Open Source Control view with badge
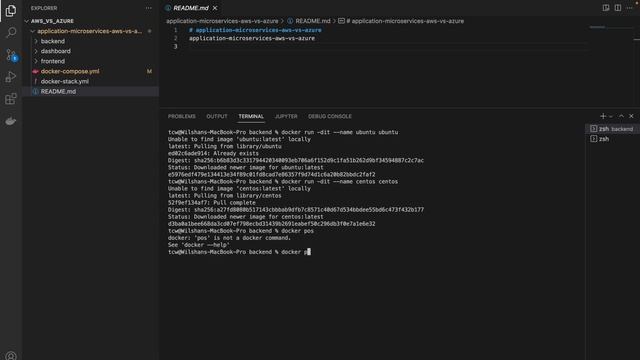This screenshot has width=640, height=360. [11, 55]
